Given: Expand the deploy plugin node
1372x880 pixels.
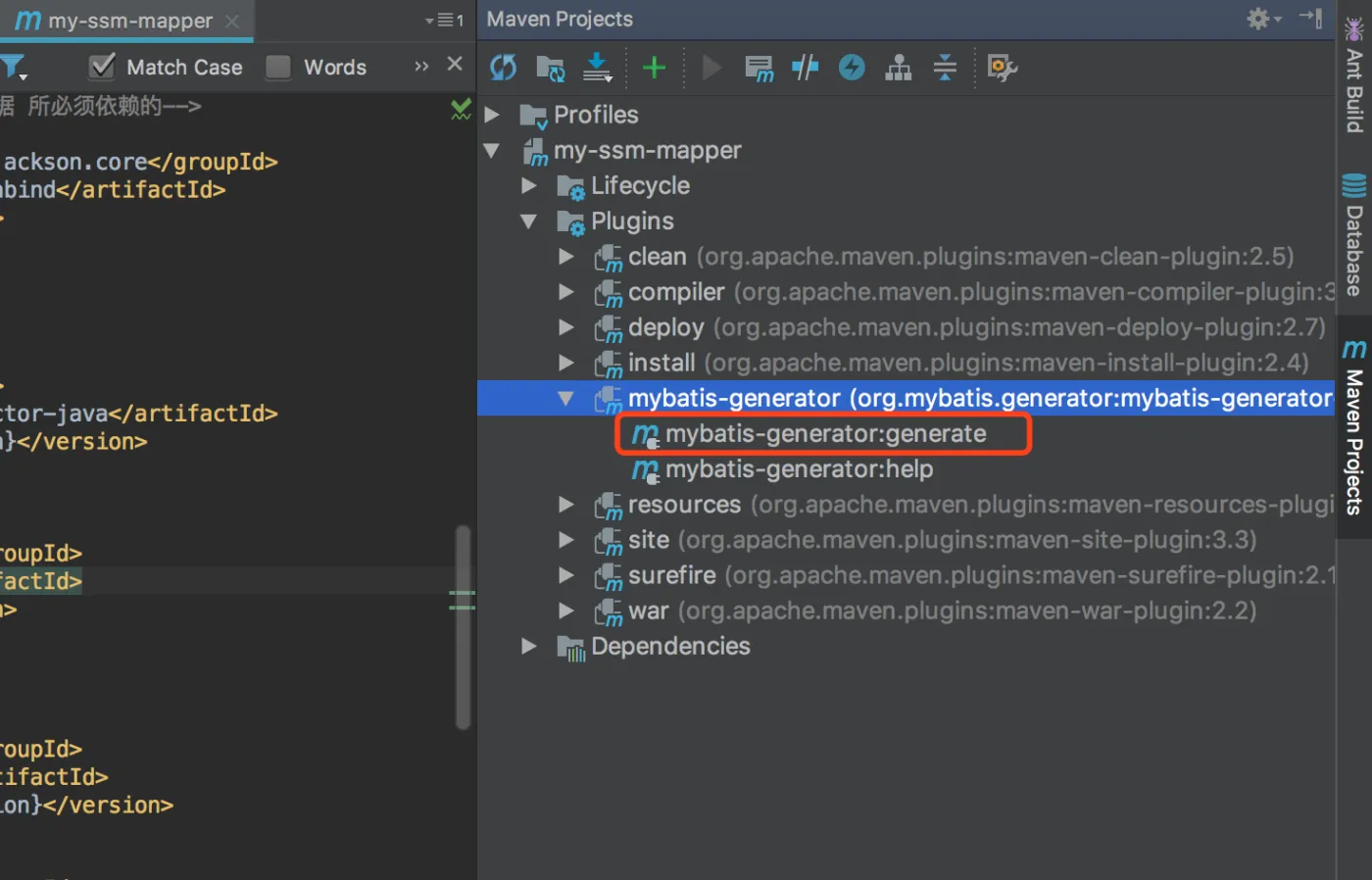Looking at the screenshot, I should tap(566, 327).
